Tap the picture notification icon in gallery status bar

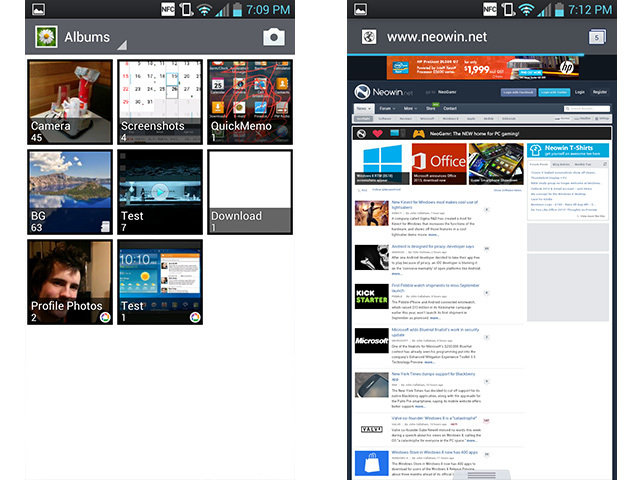click(x=38, y=9)
